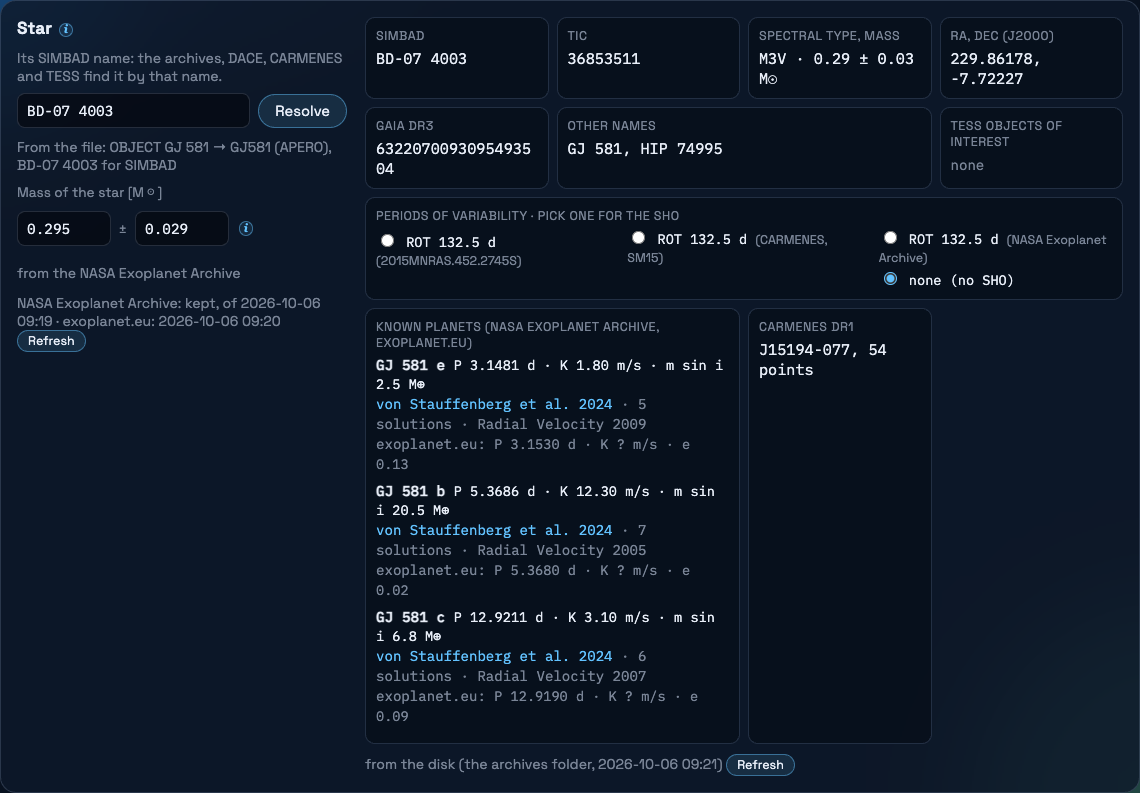Select ROT 132.5 d from CARMENES, SM15
Image resolution: width=1140 pixels, height=793 pixels.
[638, 238]
